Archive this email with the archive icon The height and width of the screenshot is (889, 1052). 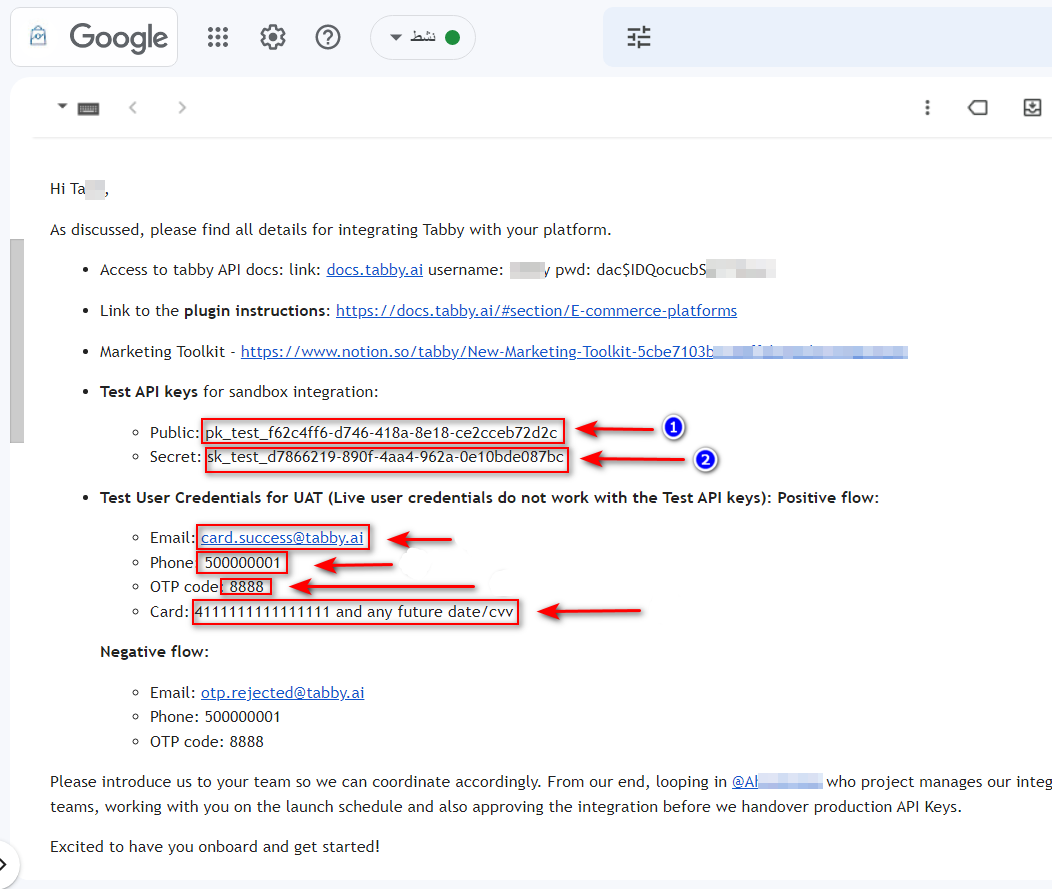click(1032, 107)
